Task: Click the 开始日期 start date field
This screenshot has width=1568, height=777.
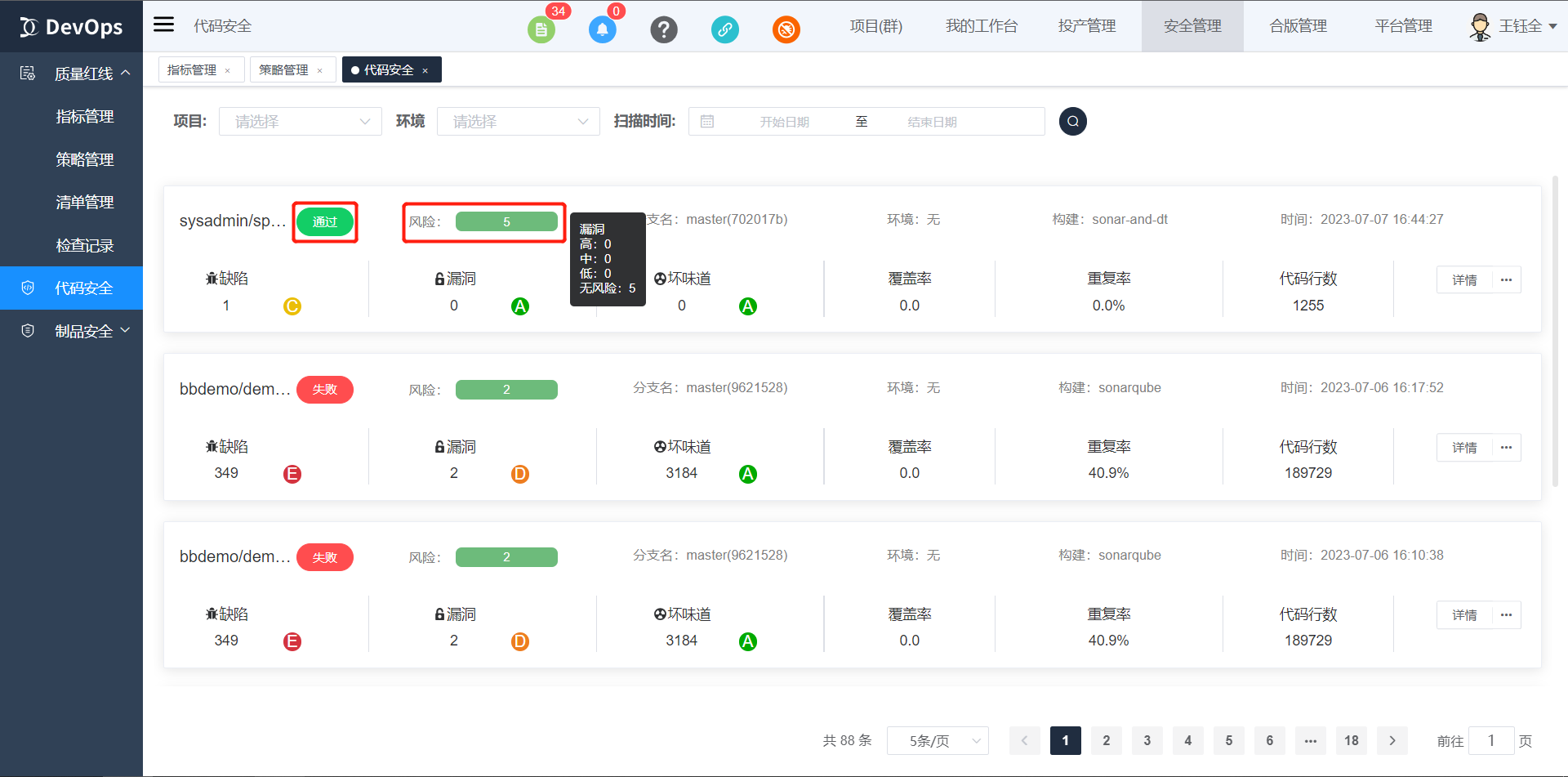Action: (x=784, y=122)
